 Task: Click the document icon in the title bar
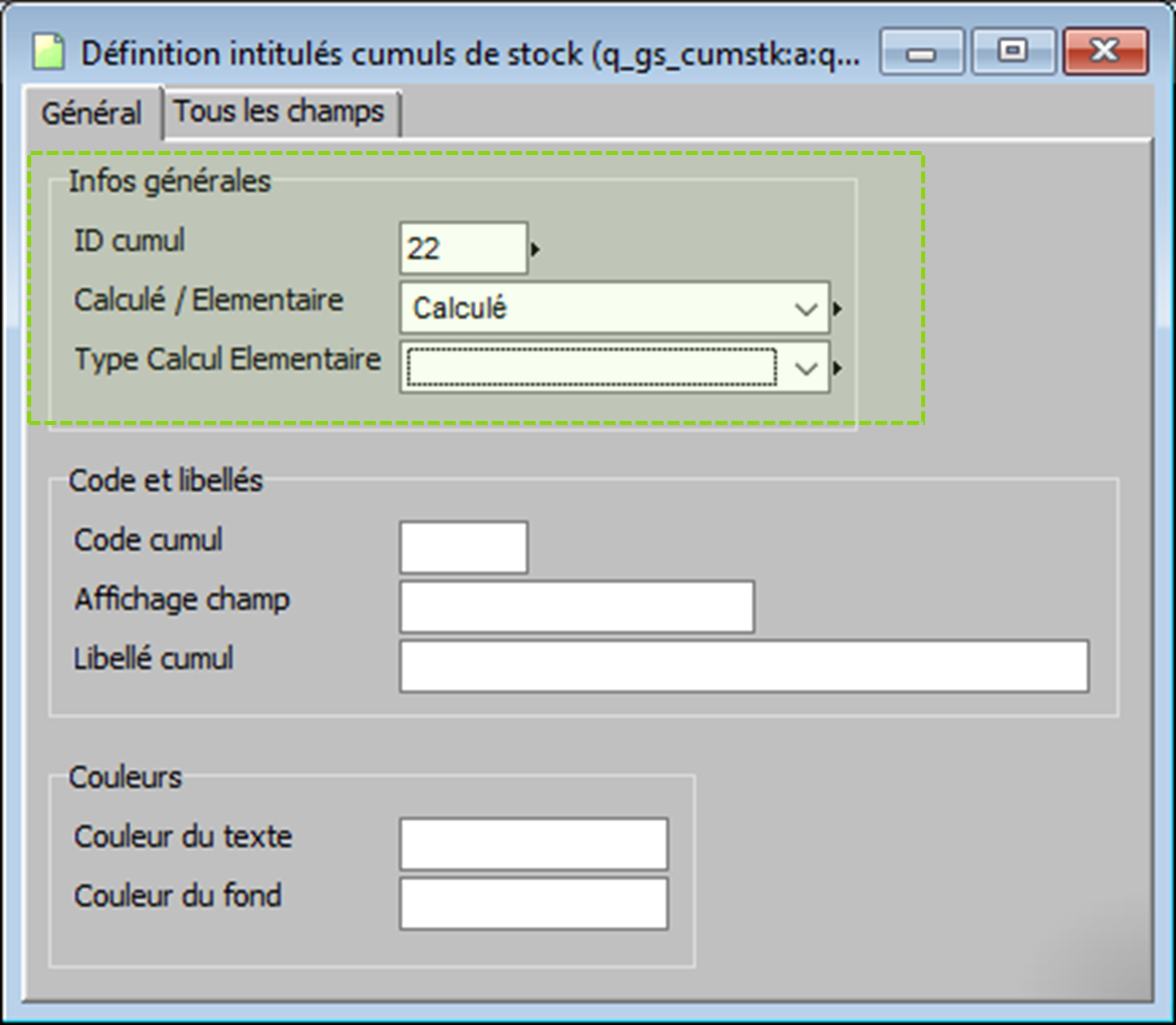[48, 53]
